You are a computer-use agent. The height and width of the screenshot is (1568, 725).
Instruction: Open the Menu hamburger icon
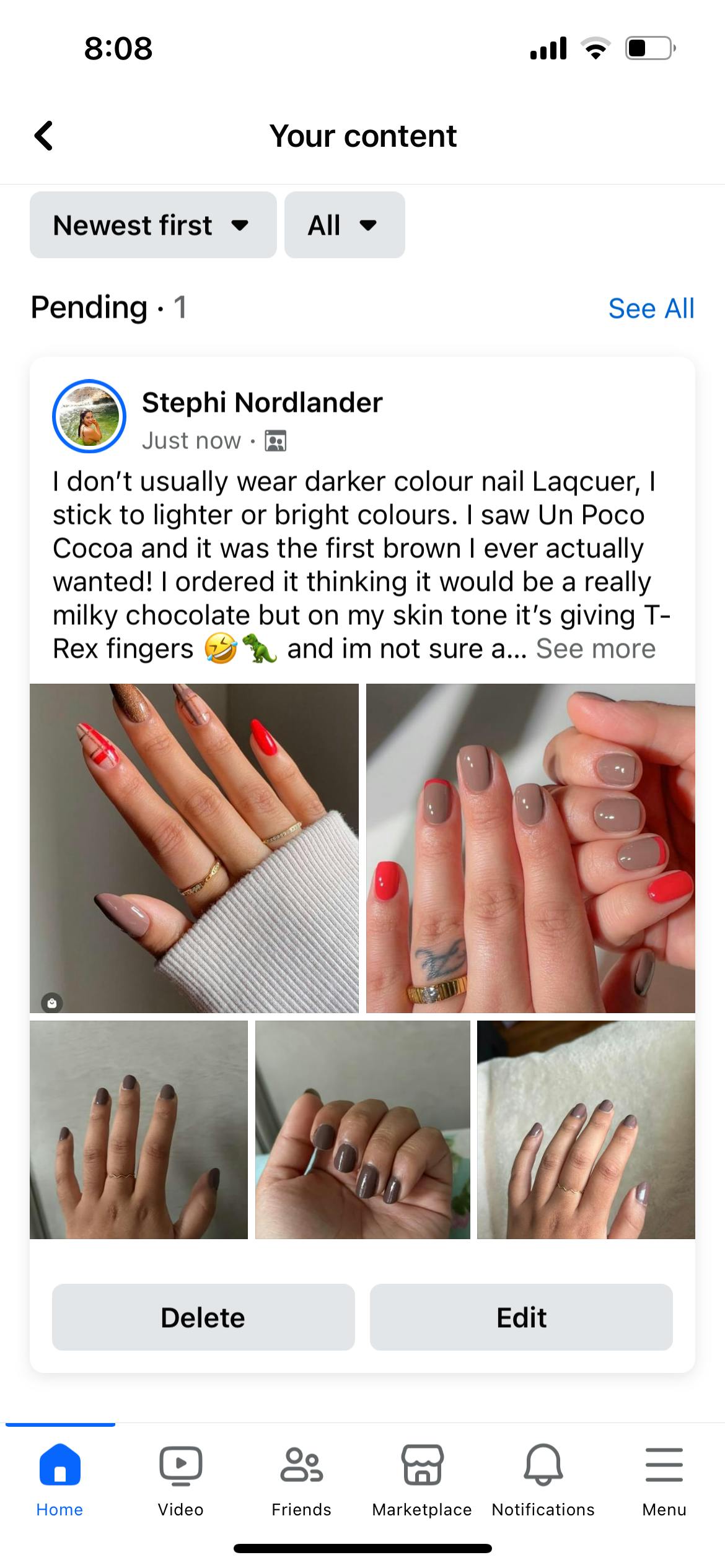coord(664,1465)
